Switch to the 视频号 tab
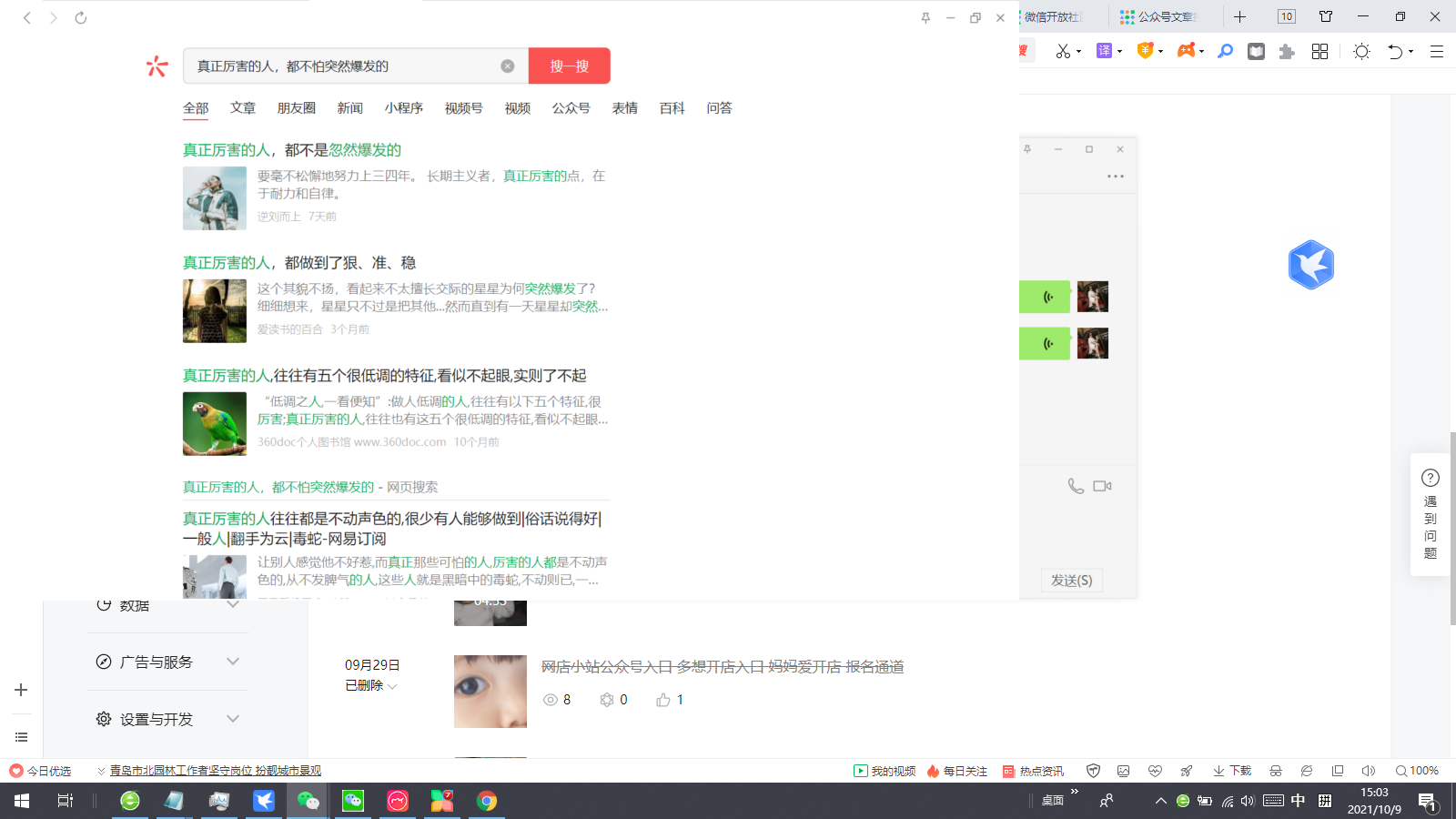This screenshot has width=1456, height=819. point(464,108)
